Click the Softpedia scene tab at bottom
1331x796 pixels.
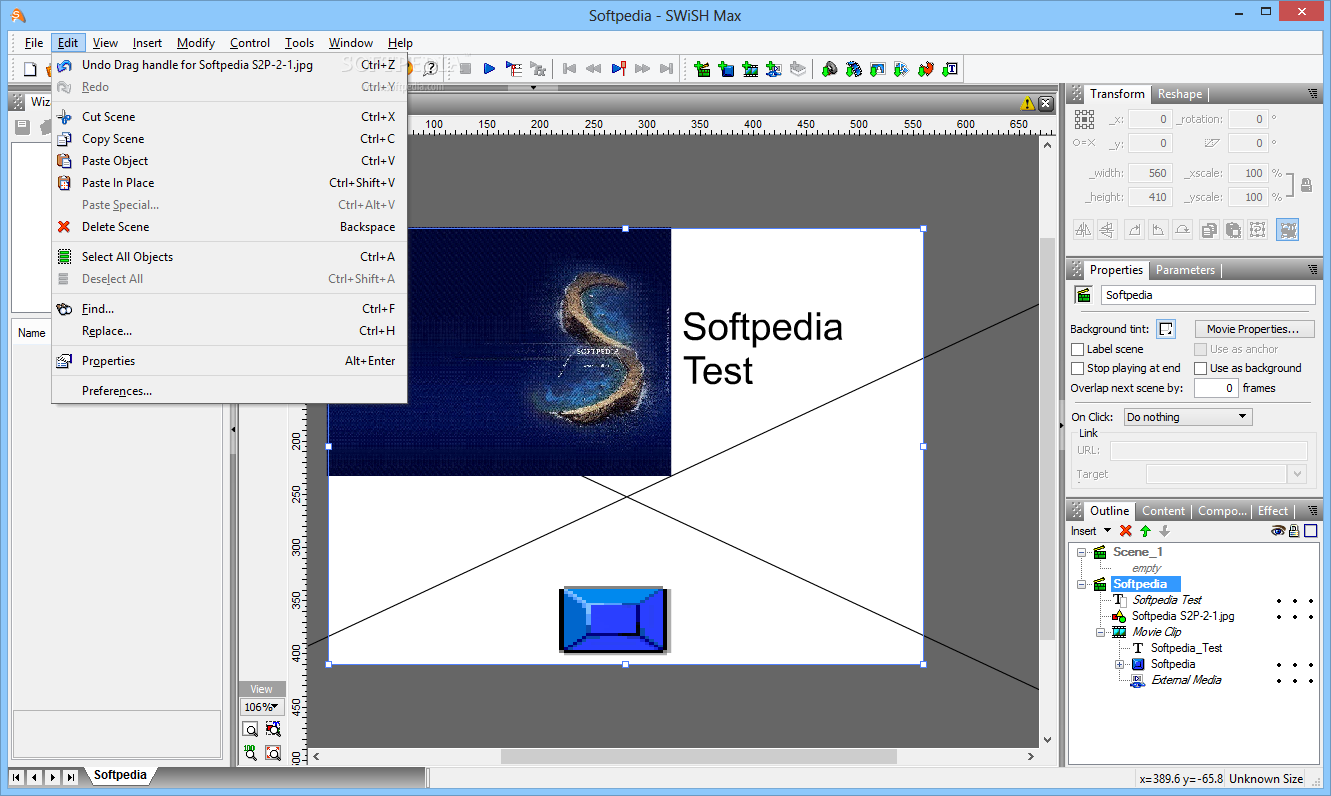[121, 775]
